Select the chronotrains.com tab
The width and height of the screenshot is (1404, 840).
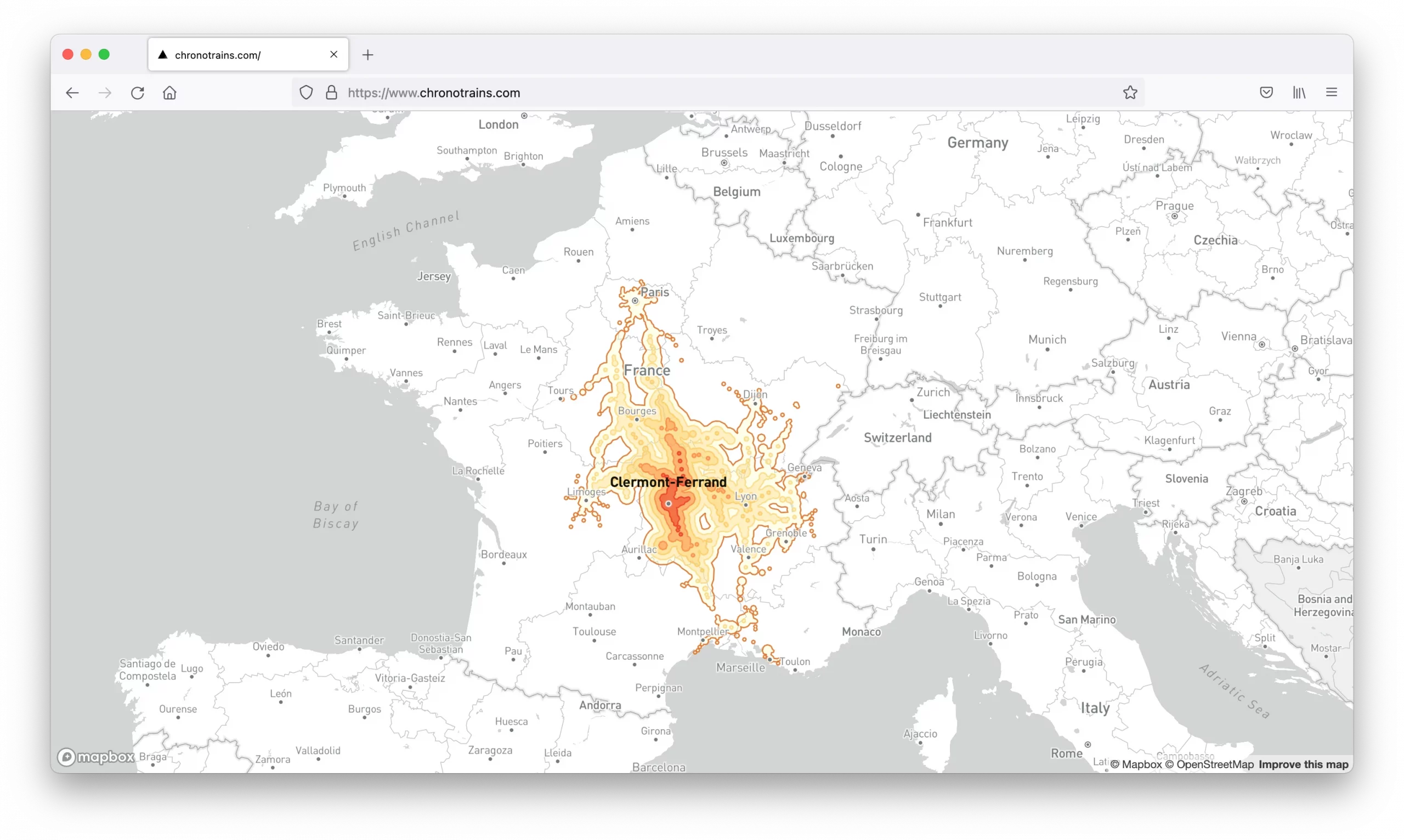(248, 54)
